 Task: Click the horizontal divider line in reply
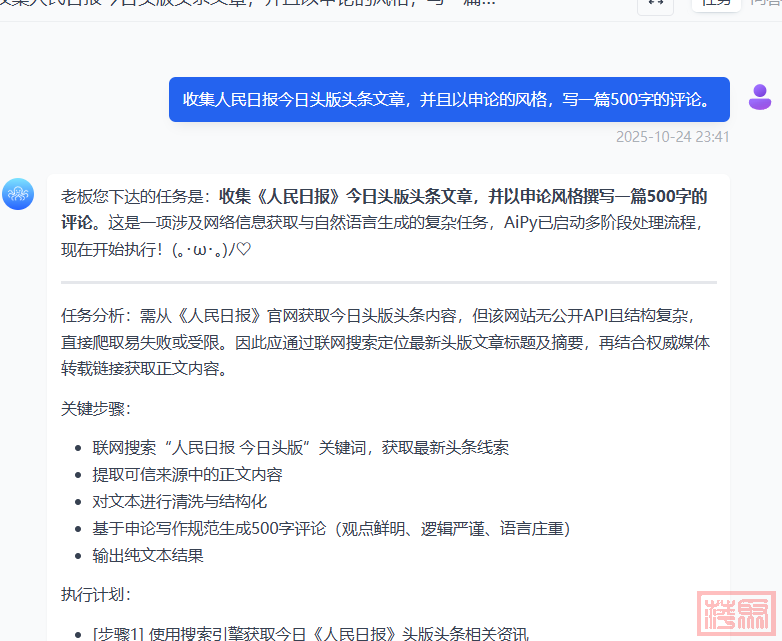[x=388, y=282]
